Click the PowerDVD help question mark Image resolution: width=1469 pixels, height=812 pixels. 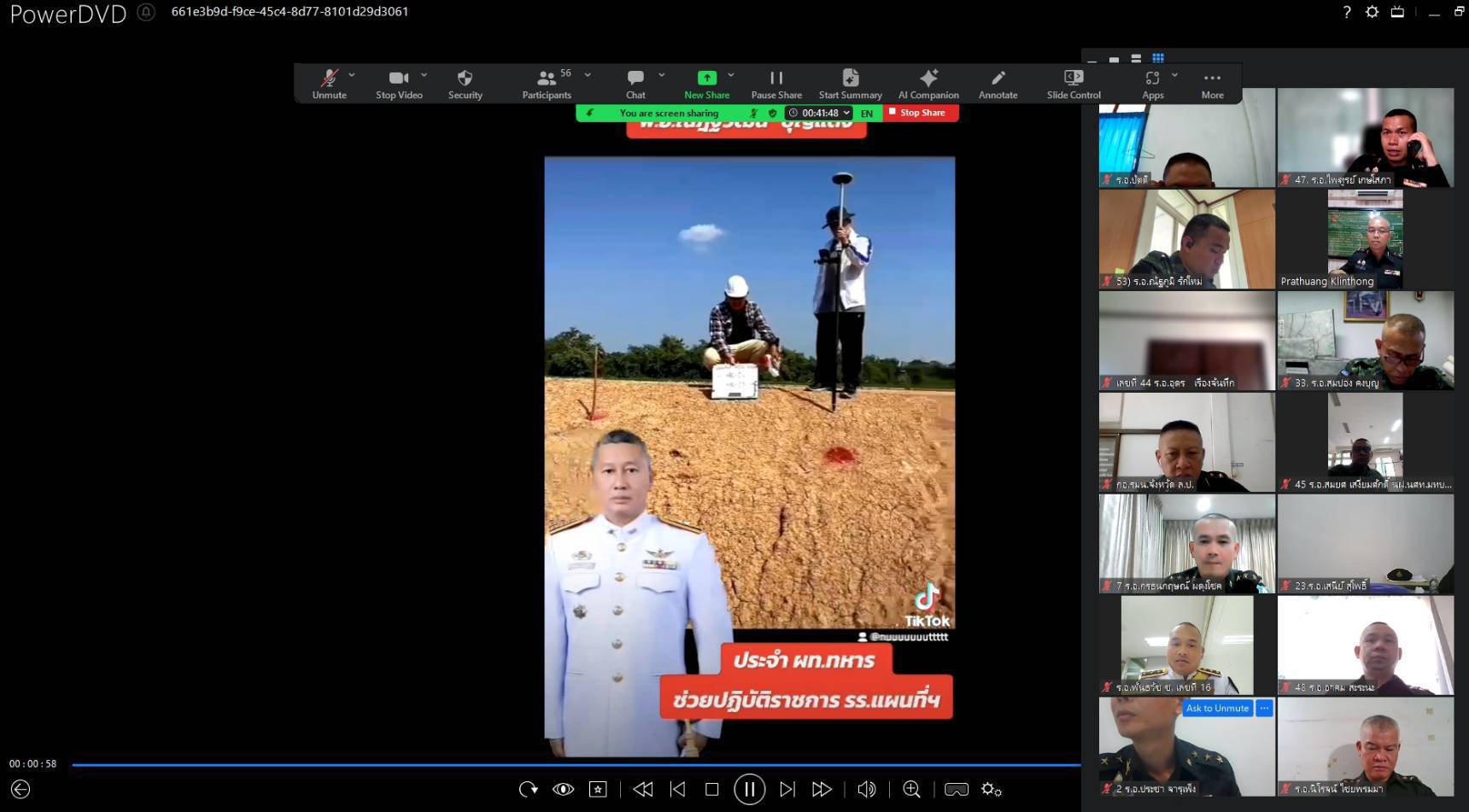[1347, 12]
